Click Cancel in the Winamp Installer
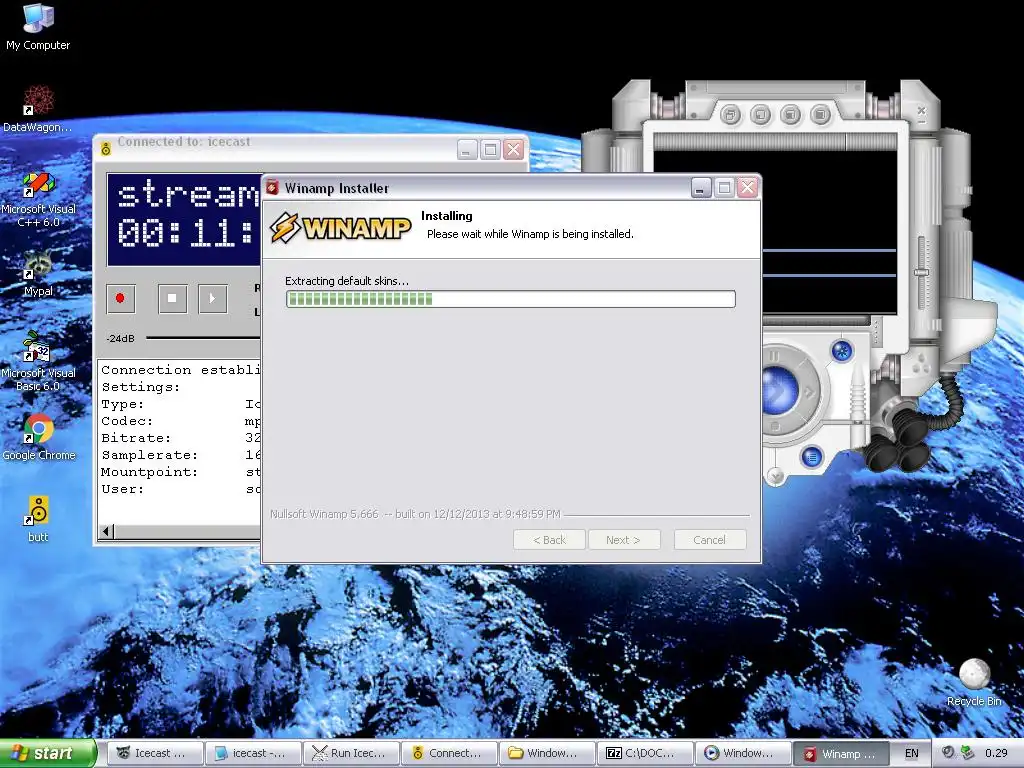The width and height of the screenshot is (1024, 768). tap(710, 539)
